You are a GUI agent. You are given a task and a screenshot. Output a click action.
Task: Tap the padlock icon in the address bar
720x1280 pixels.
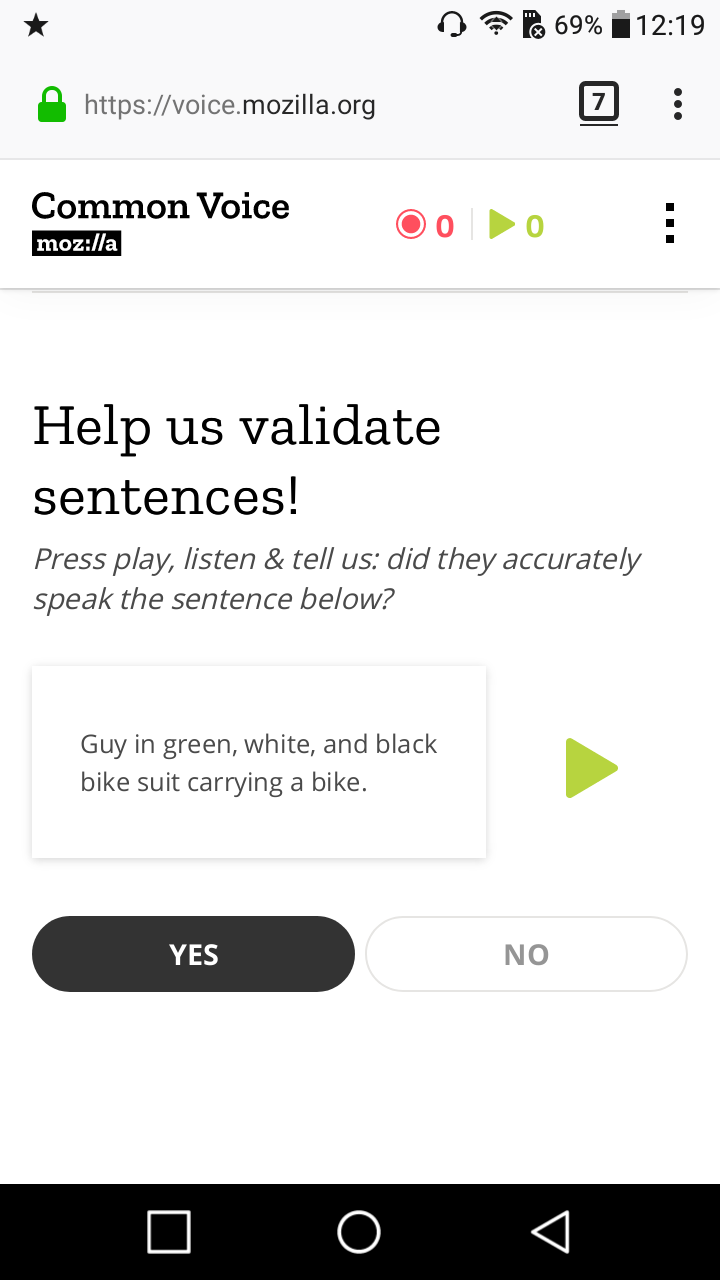click(51, 103)
